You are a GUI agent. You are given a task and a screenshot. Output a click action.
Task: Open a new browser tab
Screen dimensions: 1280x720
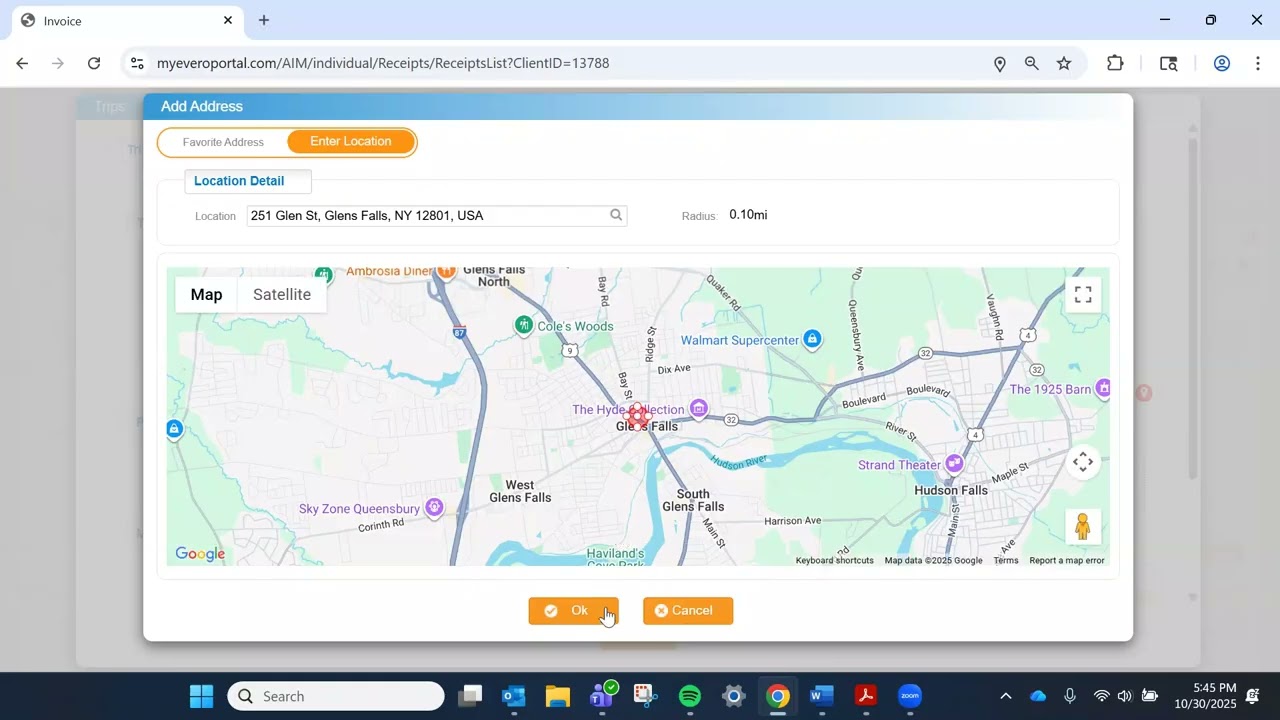[x=264, y=20]
